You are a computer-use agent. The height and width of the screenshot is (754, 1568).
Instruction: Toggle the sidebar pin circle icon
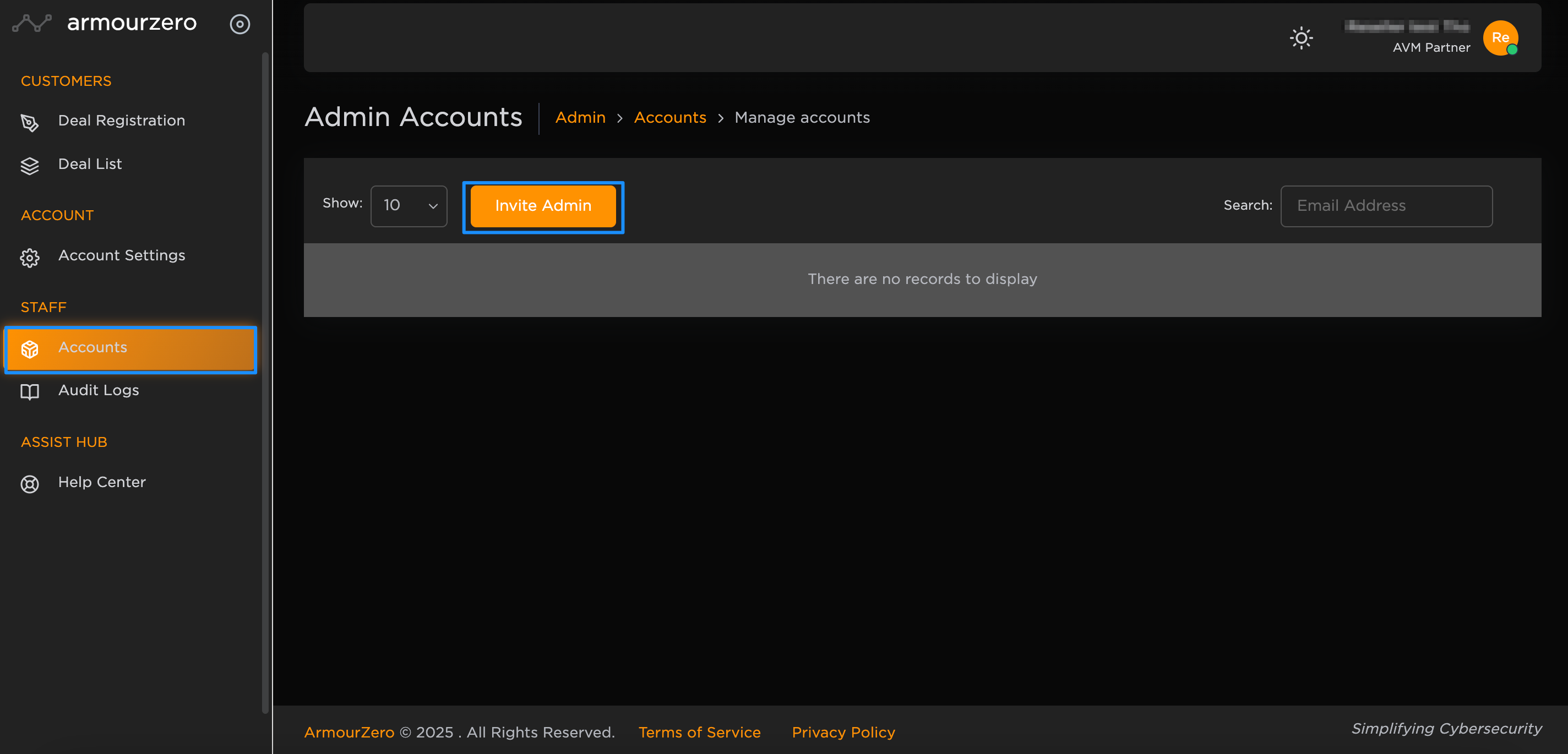[240, 24]
